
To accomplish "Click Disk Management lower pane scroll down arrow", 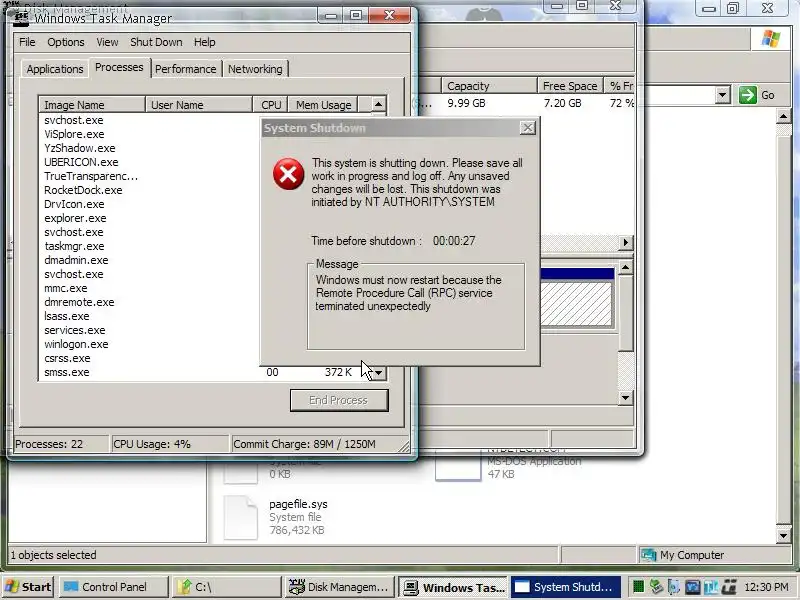I will (x=626, y=397).
